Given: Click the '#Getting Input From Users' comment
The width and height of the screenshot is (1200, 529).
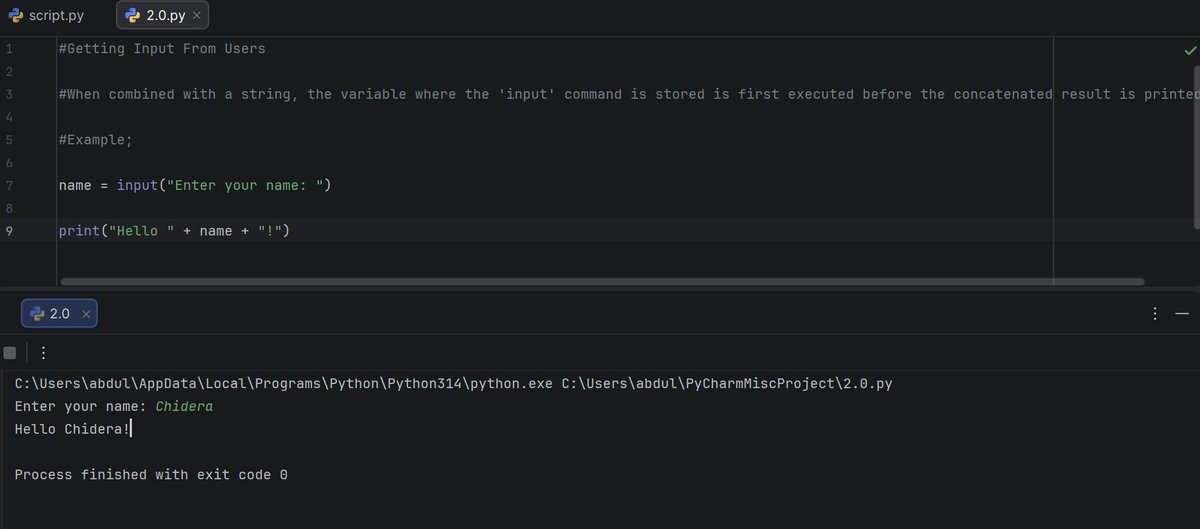Looking at the screenshot, I should coord(162,48).
